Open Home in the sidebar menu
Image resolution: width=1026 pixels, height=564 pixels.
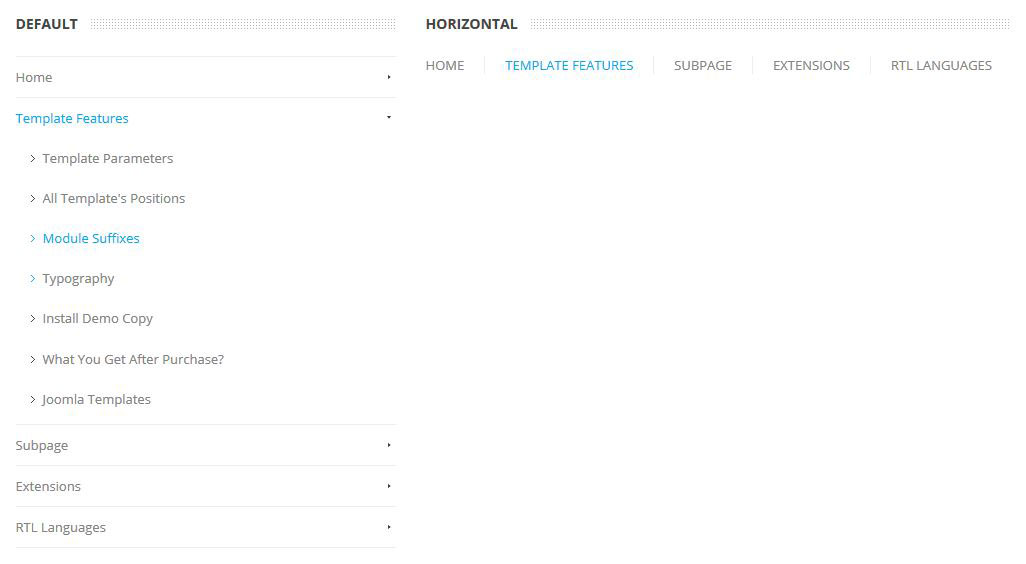[34, 77]
